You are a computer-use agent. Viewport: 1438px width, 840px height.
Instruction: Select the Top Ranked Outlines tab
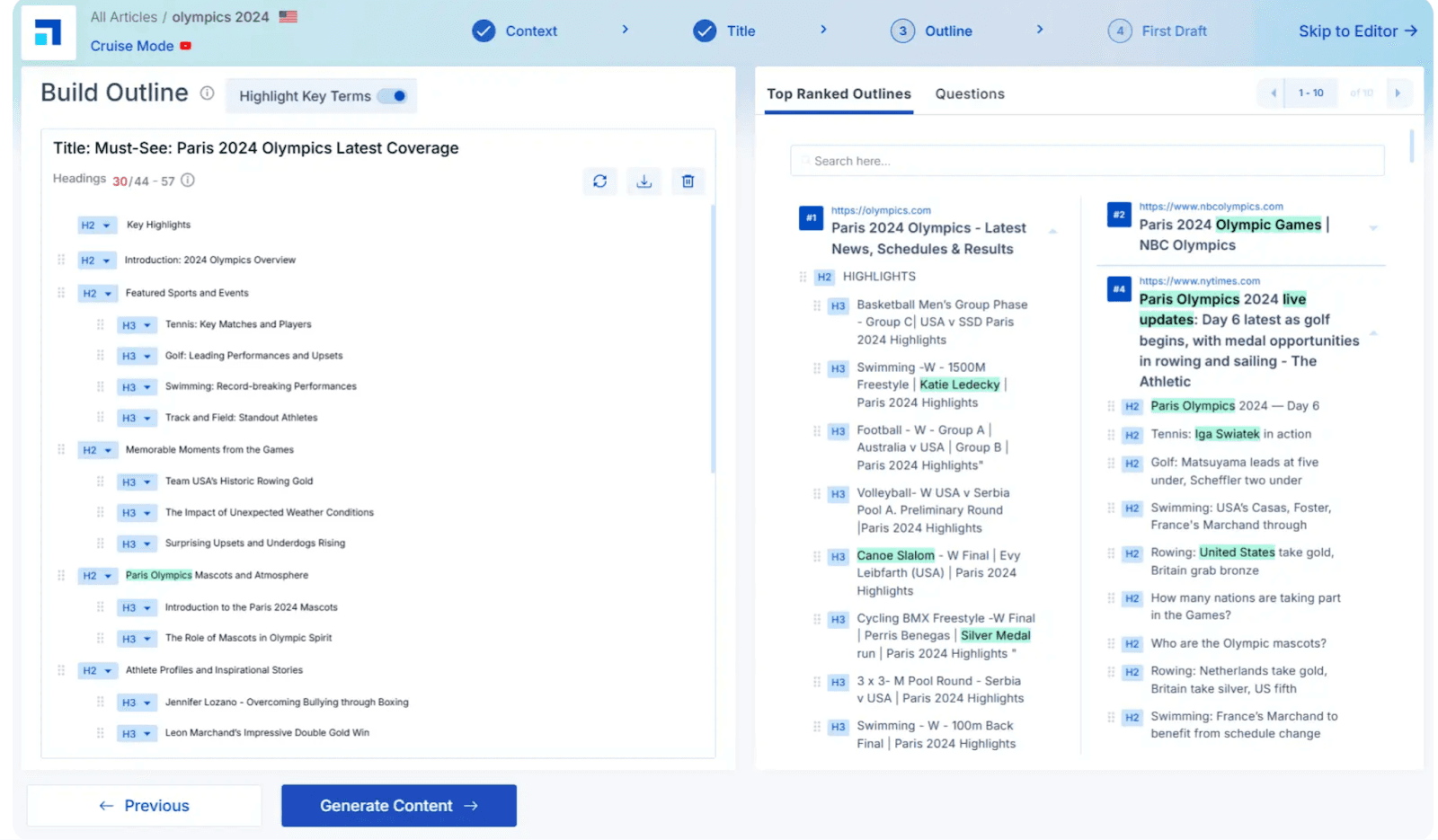[x=839, y=94]
